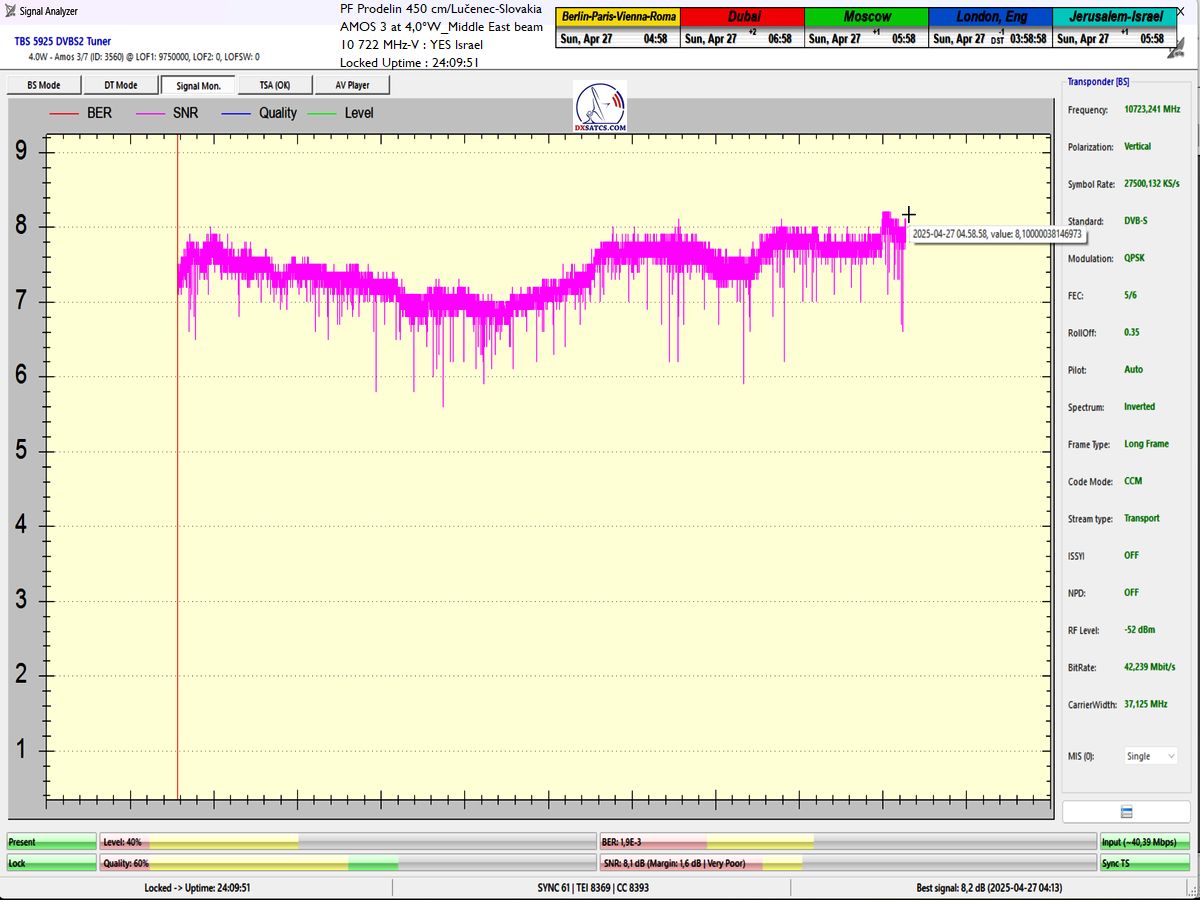Click the green Present status indicator

coord(52,843)
